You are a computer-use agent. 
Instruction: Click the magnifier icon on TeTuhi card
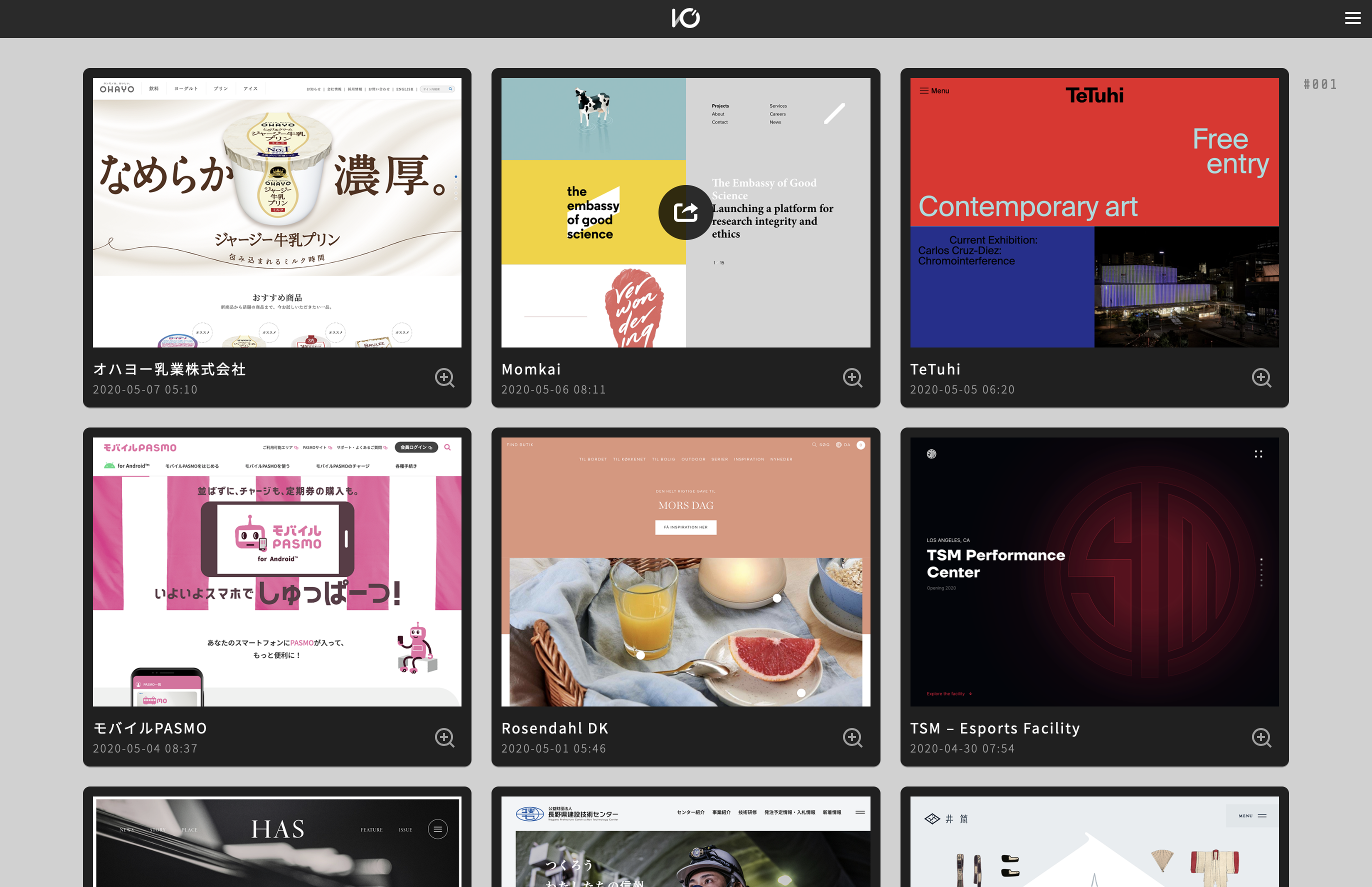click(x=1261, y=378)
